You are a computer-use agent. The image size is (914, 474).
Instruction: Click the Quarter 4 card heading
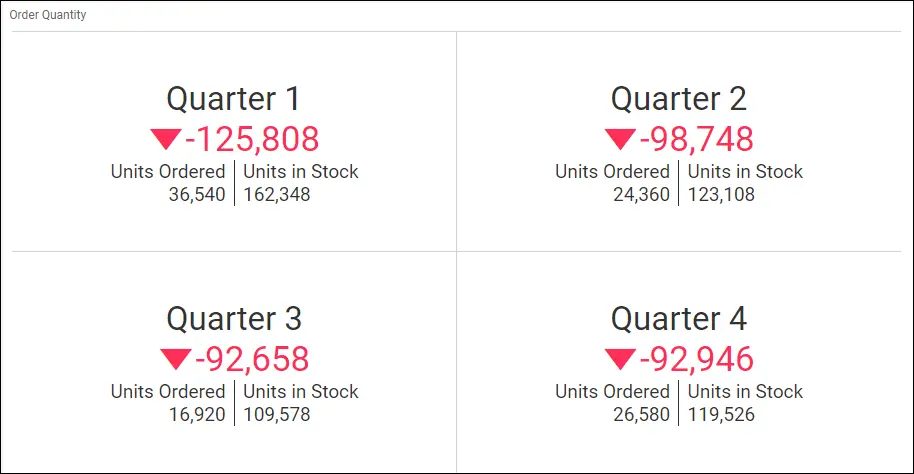(x=678, y=318)
